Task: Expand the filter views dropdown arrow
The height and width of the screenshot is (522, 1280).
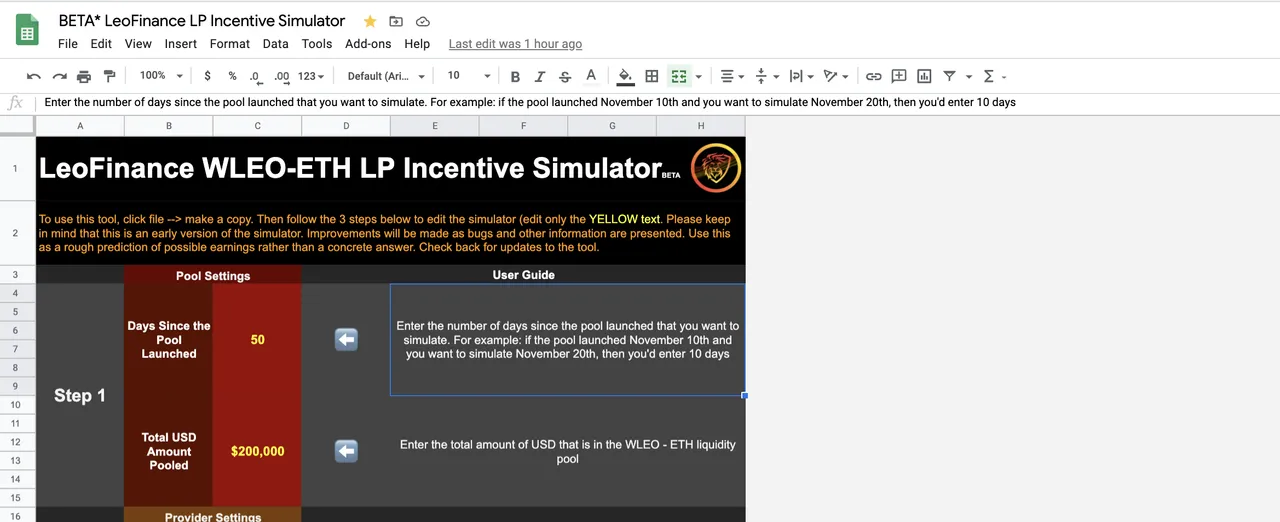Action: coord(968,76)
